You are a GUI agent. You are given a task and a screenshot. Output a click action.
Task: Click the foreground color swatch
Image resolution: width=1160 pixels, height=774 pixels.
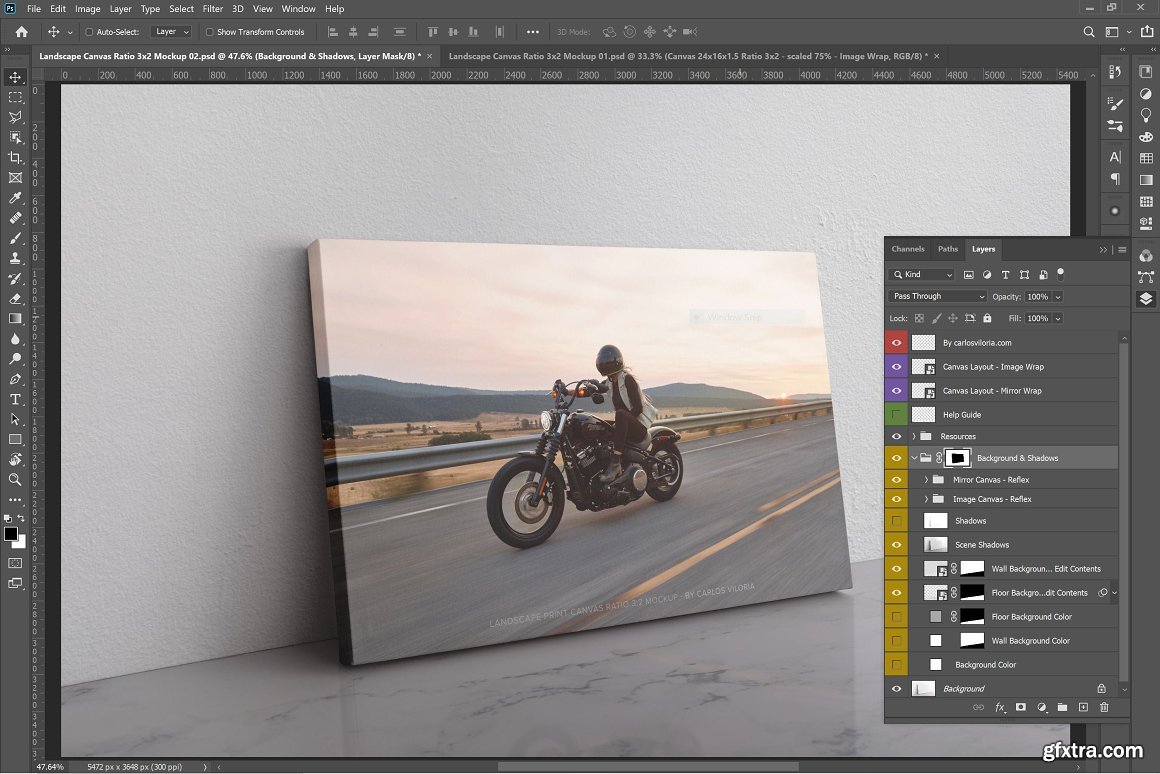pyautogui.click(x=11, y=534)
